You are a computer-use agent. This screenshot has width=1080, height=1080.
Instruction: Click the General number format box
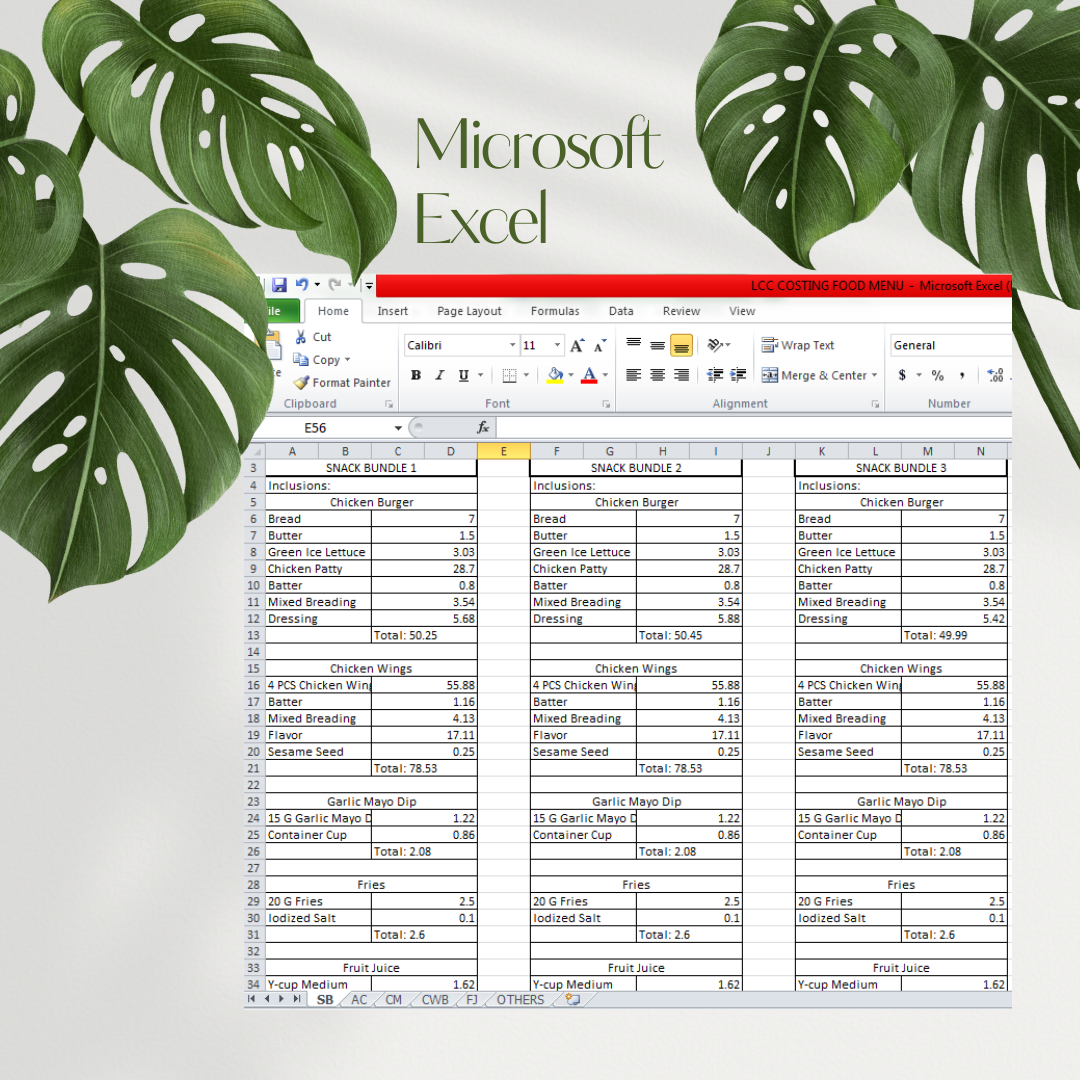(x=951, y=345)
